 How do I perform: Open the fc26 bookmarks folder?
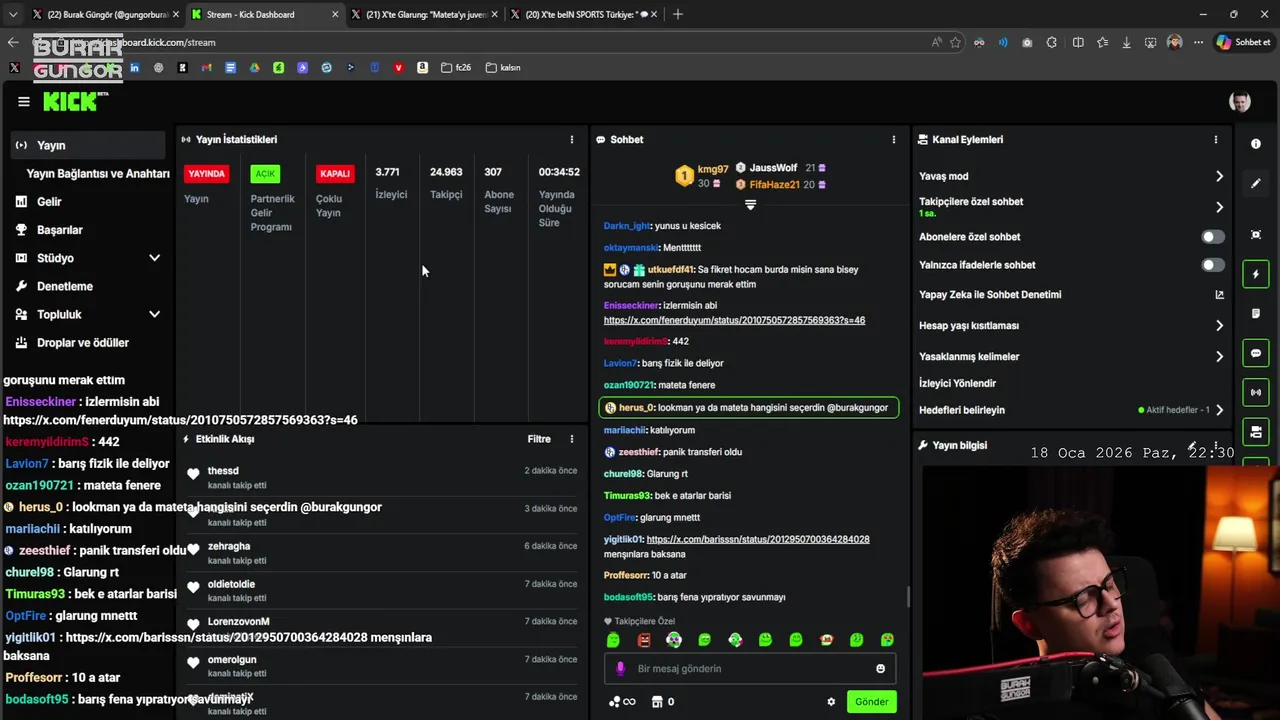pyautogui.click(x=455, y=68)
